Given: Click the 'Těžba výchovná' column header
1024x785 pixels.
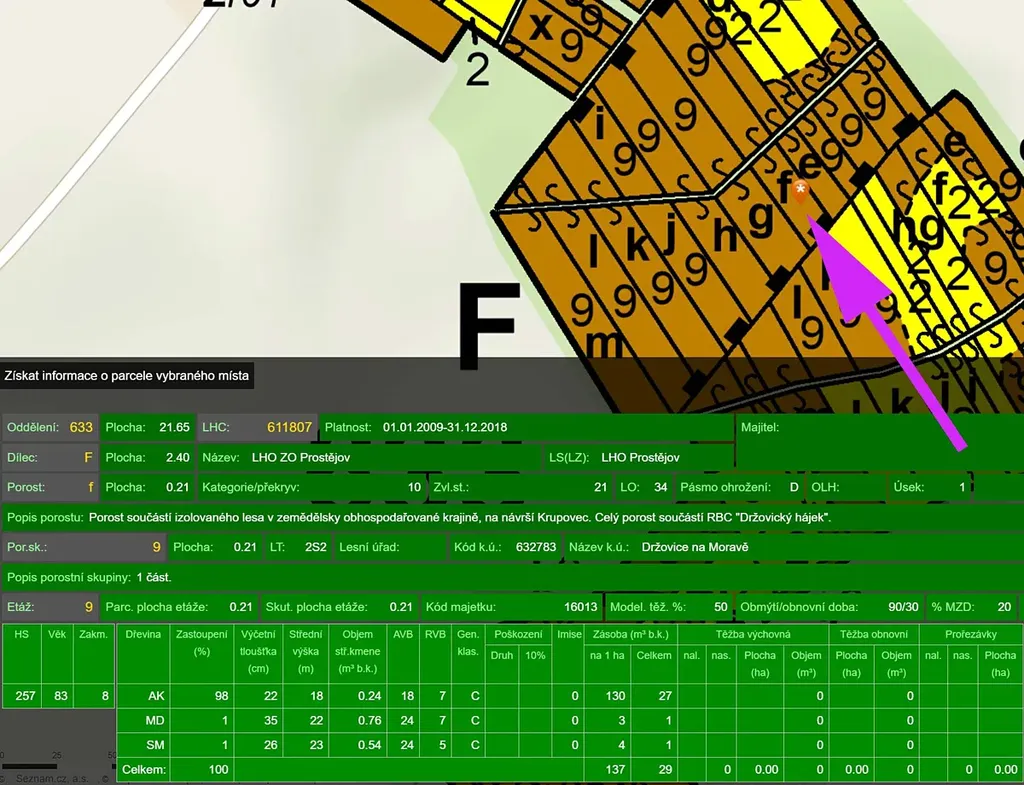Looking at the screenshot, I should tap(753, 635).
